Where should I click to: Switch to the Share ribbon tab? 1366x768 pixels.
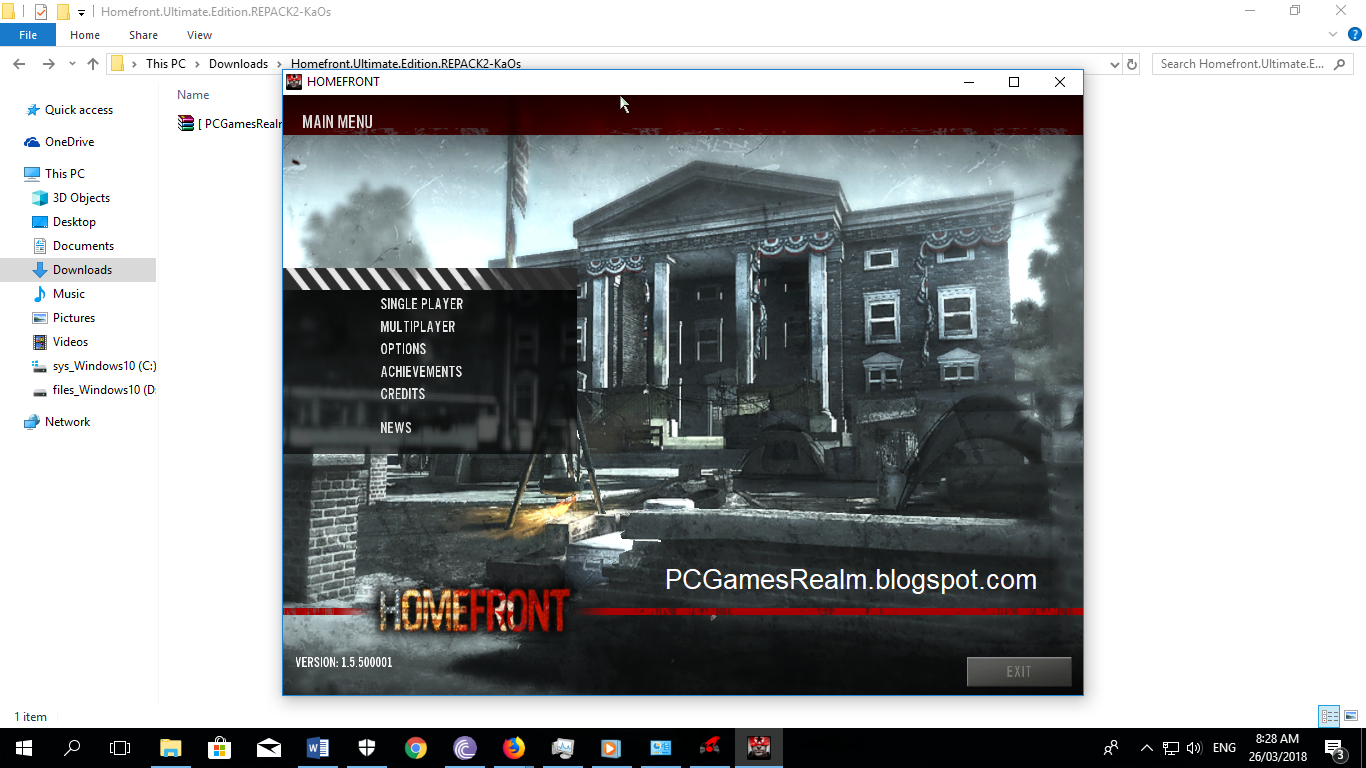143,35
